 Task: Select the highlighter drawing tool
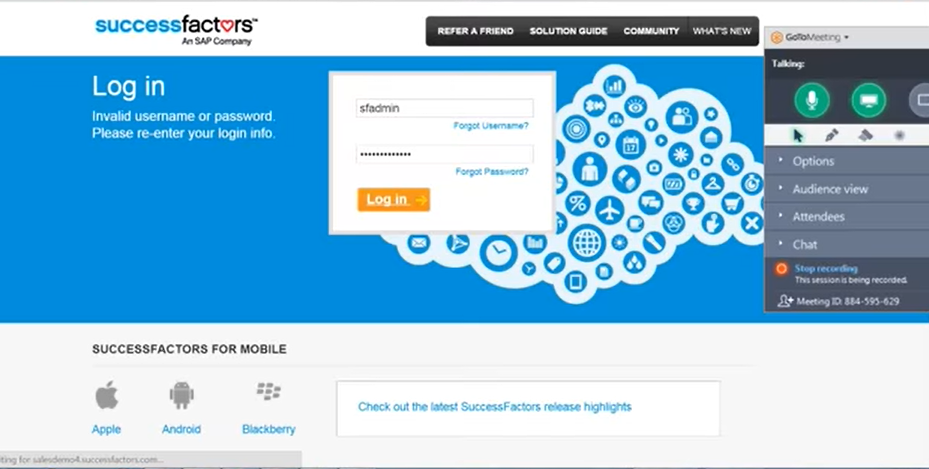[866, 136]
